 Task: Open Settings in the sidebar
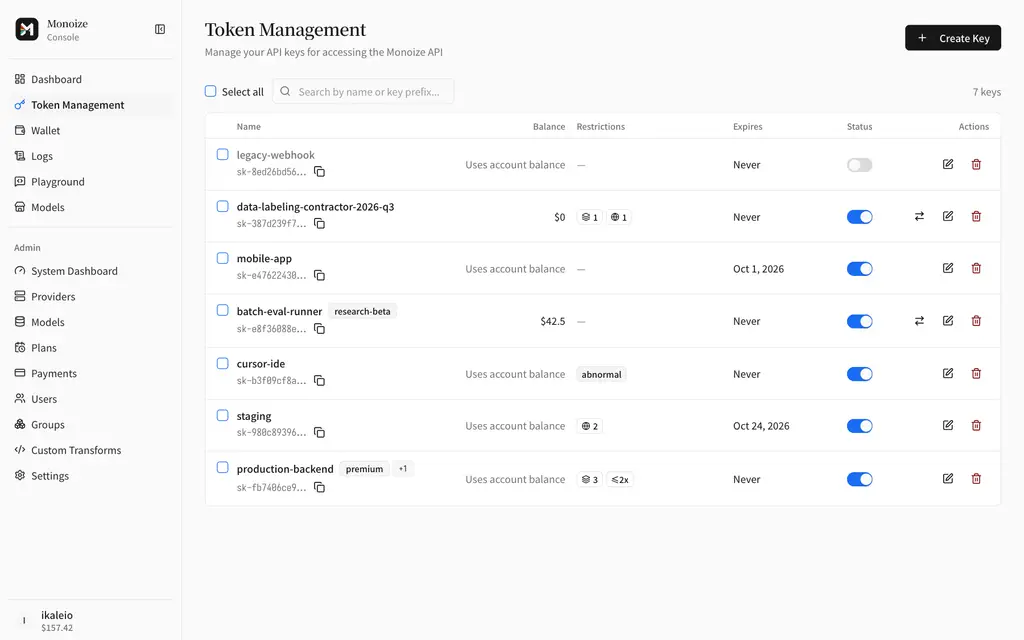(90, 475)
